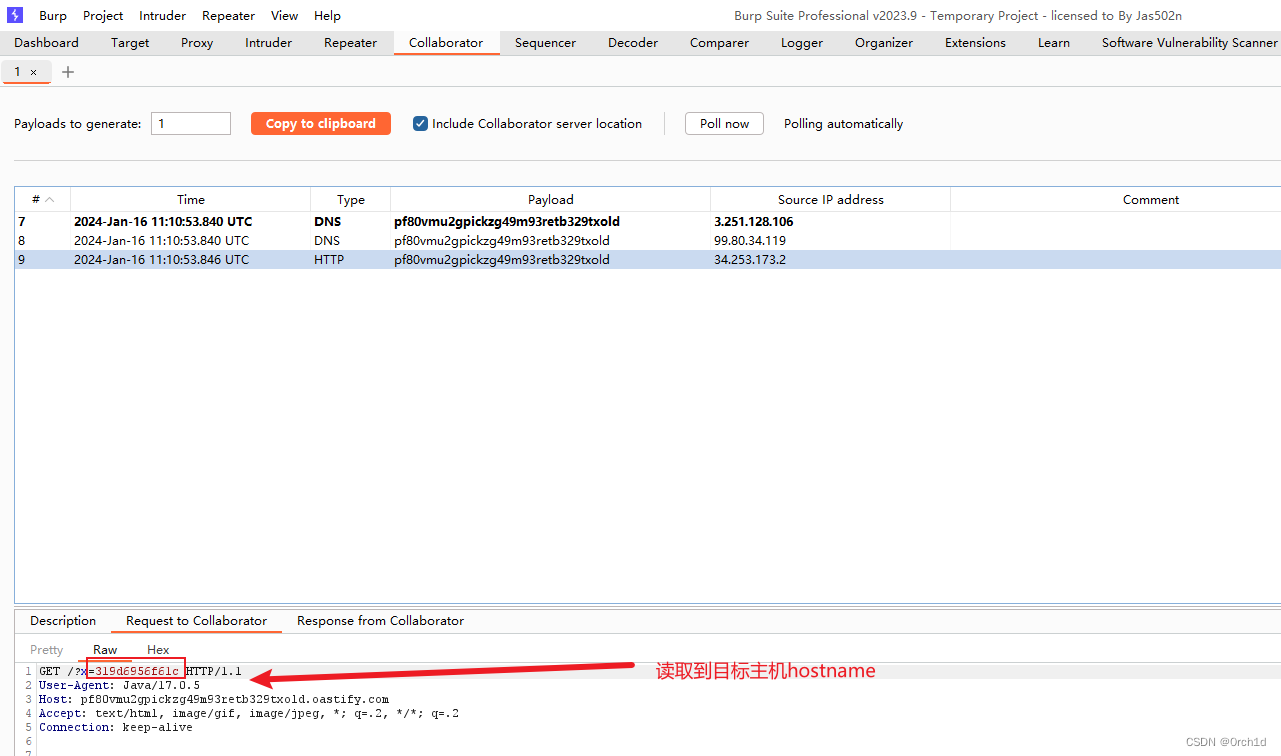Image resolution: width=1281 pixels, height=756 pixels.
Task: Open the View menu
Action: click(x=284, y=15)
